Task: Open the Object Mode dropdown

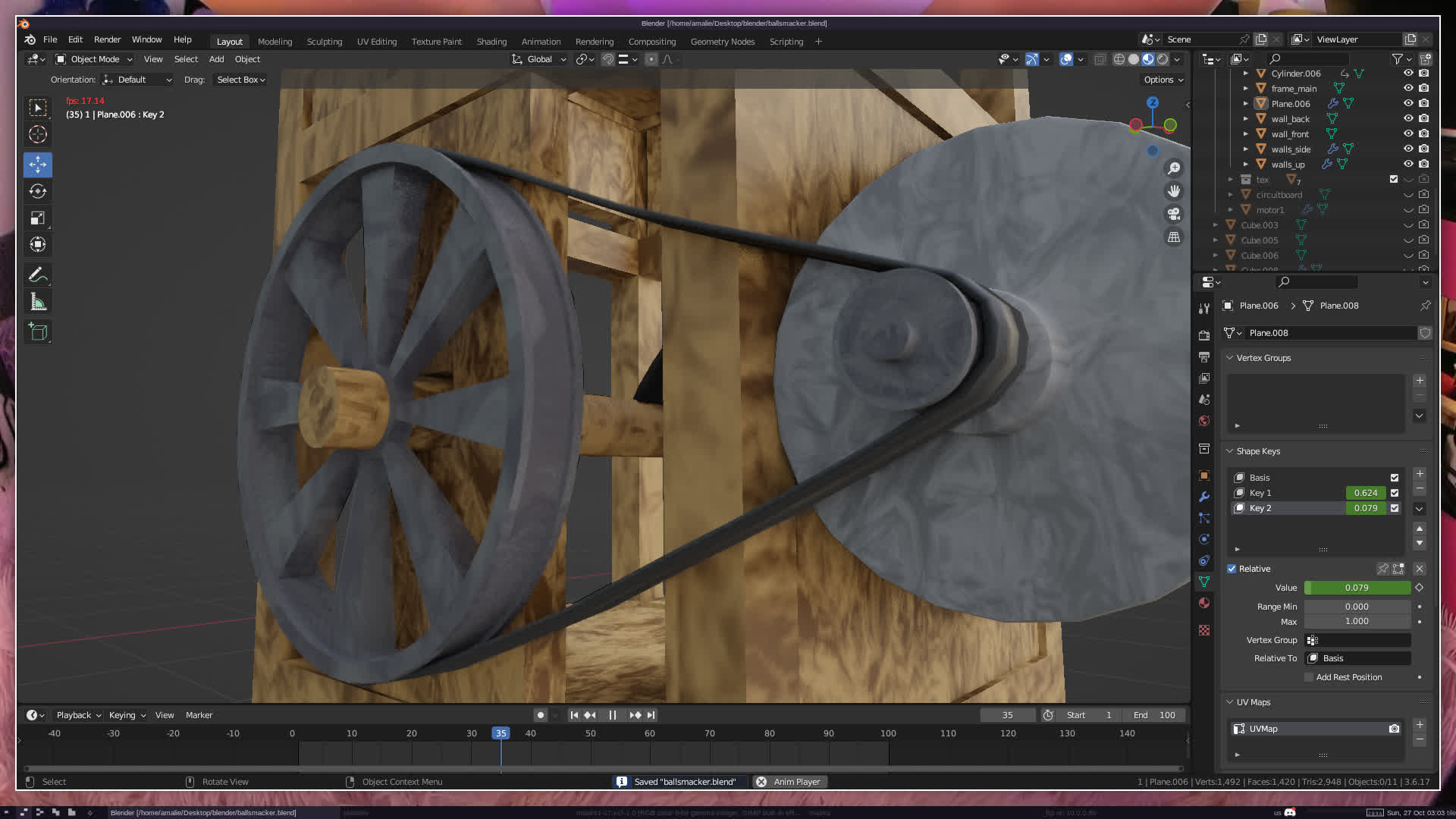Action: click(x=94, y=59)
